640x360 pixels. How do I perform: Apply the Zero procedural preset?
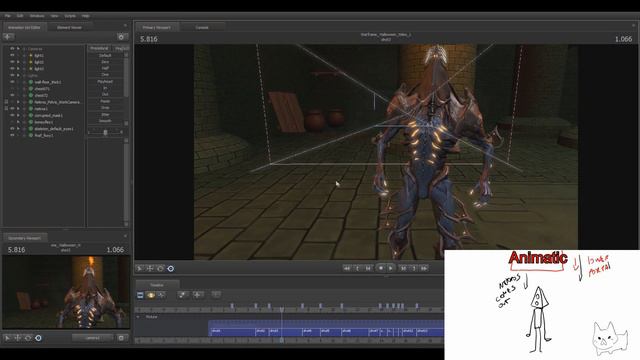(x=105, y=62)
